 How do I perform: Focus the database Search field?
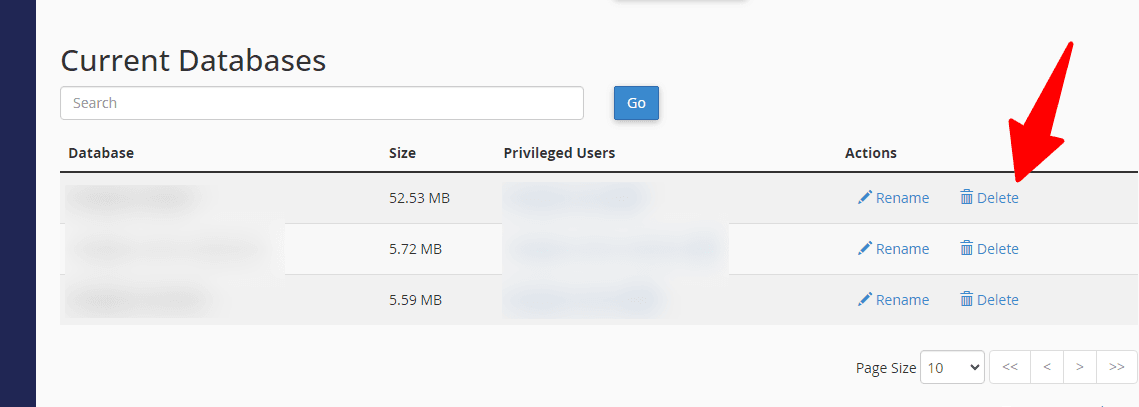(x=322, y=103)
